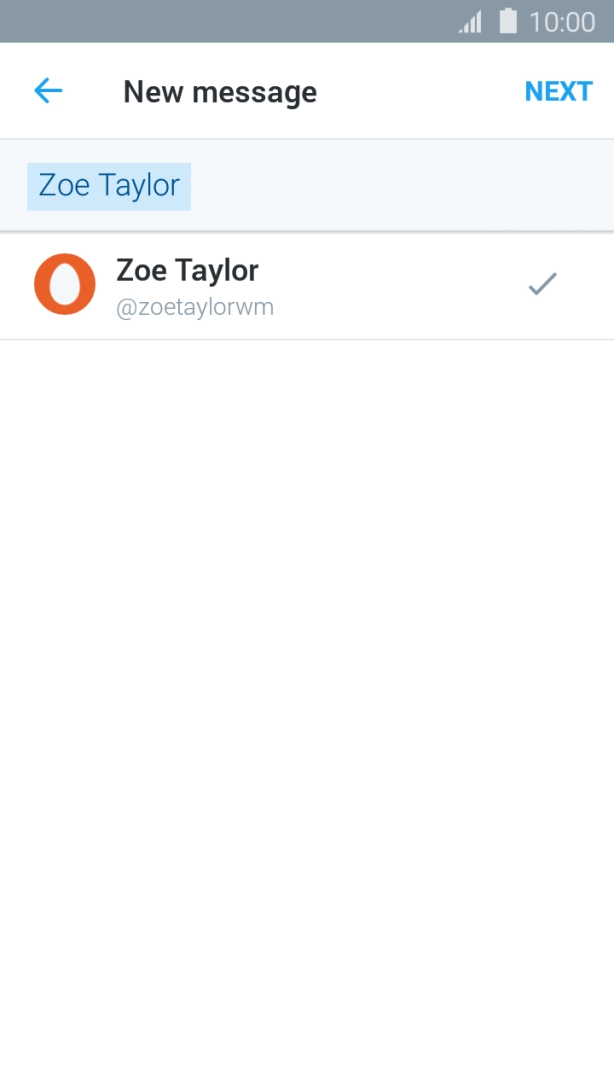Go back using the arrow icon
614x1092 pixels.
(48, 91)
